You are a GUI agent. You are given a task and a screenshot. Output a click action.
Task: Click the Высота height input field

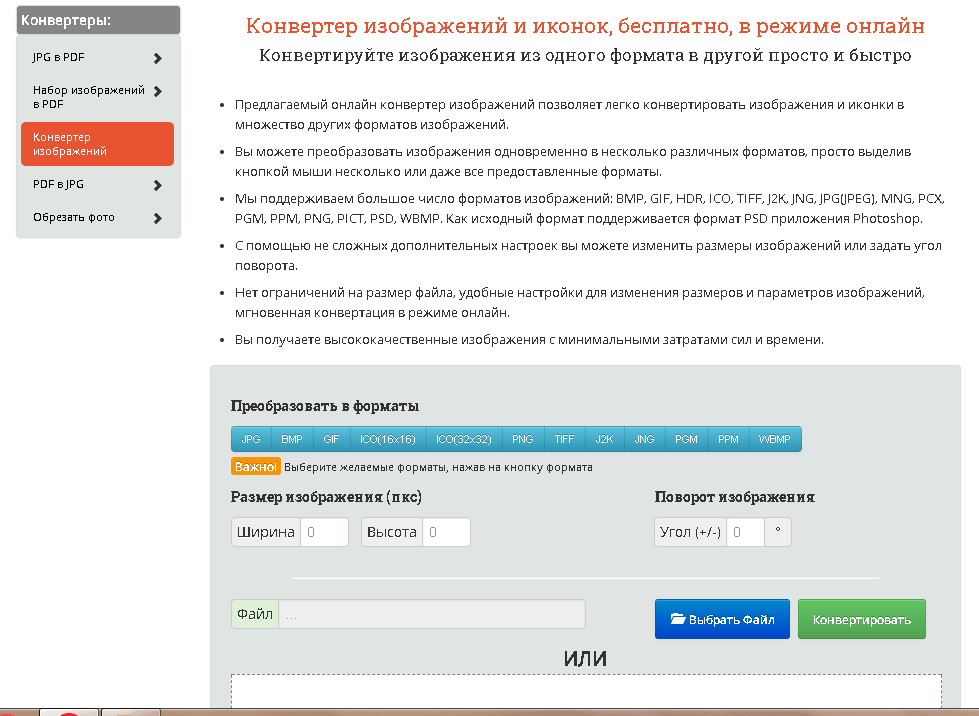pos(446,532)
